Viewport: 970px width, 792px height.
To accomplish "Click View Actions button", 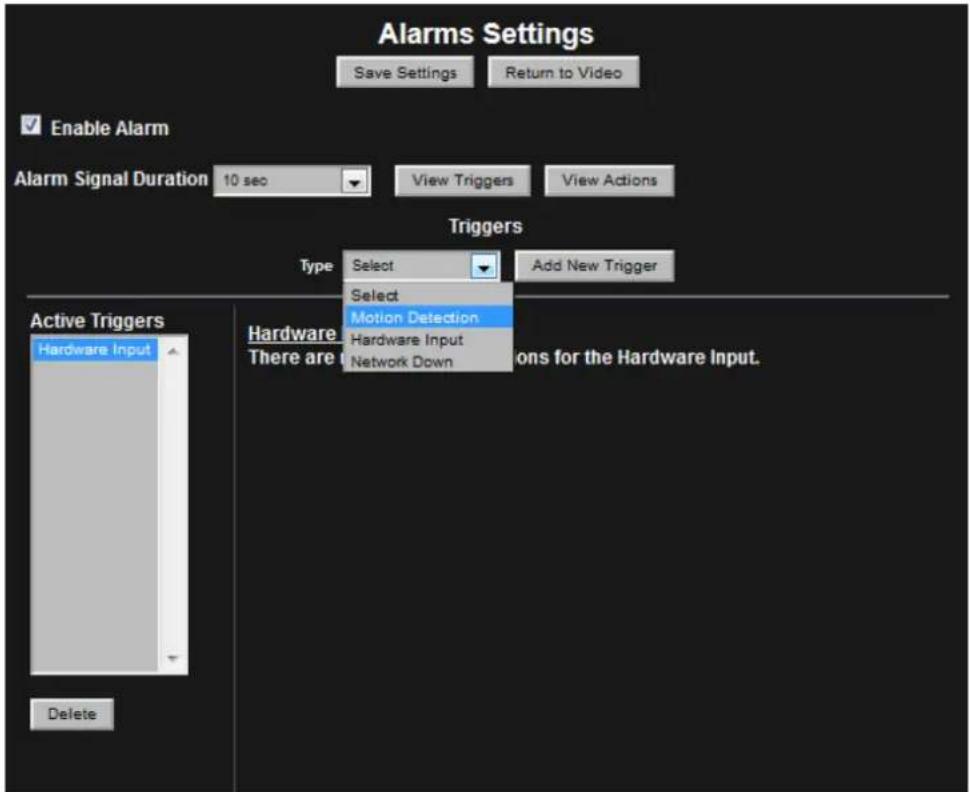I will 609,181.
